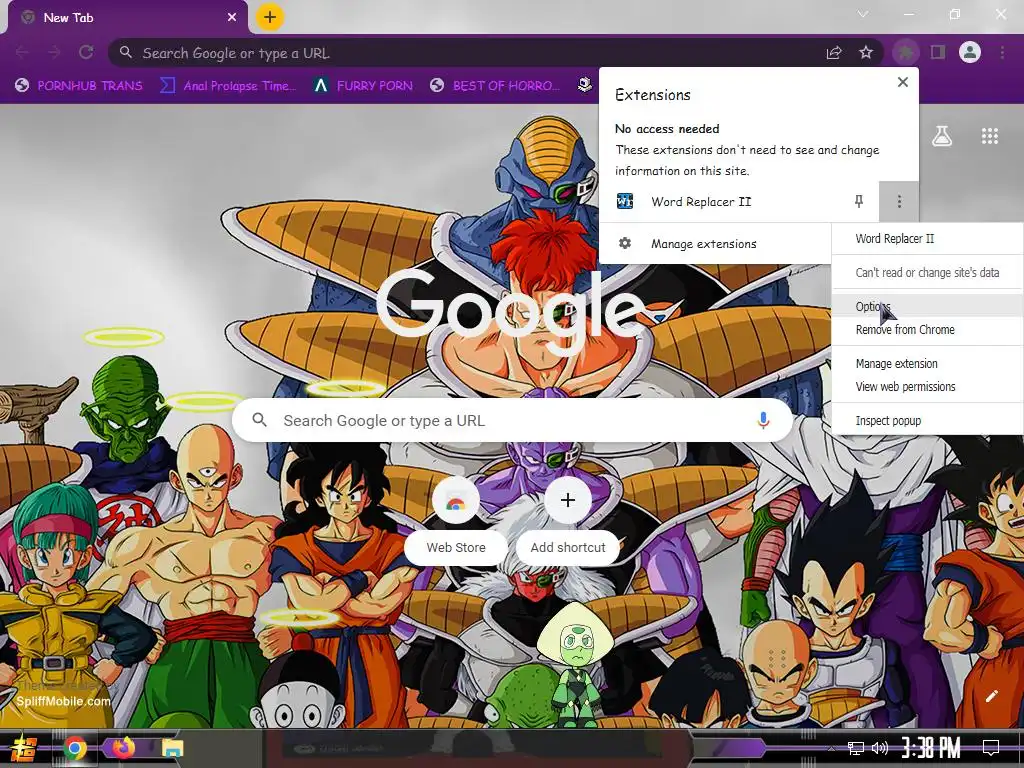Click the browser Forward arrow
Image resolution: width=1024 pixels, height=768 pixels.
click(x=54, y=52)
